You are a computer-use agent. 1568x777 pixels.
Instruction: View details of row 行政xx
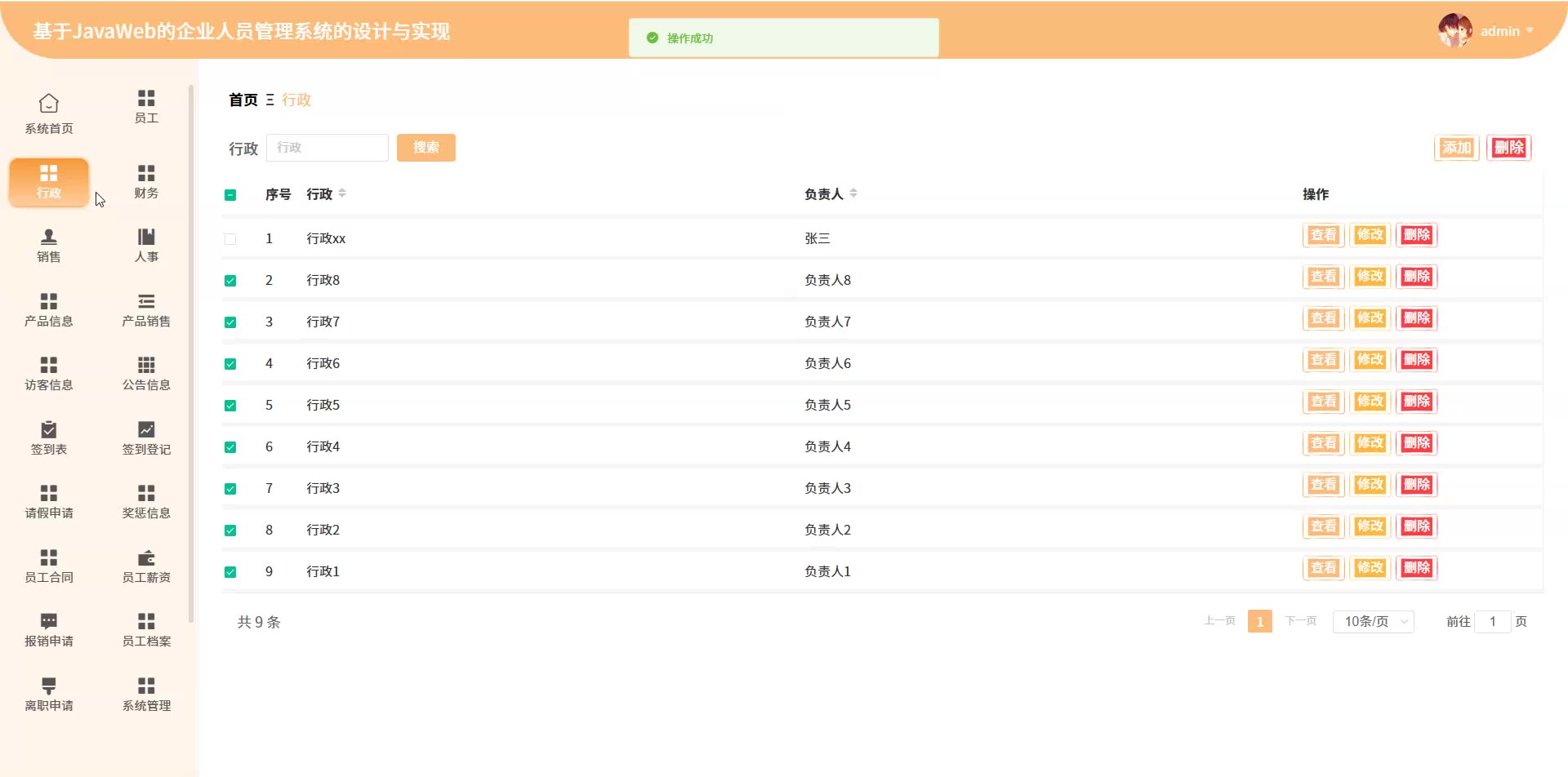(x=1324, y=235)
